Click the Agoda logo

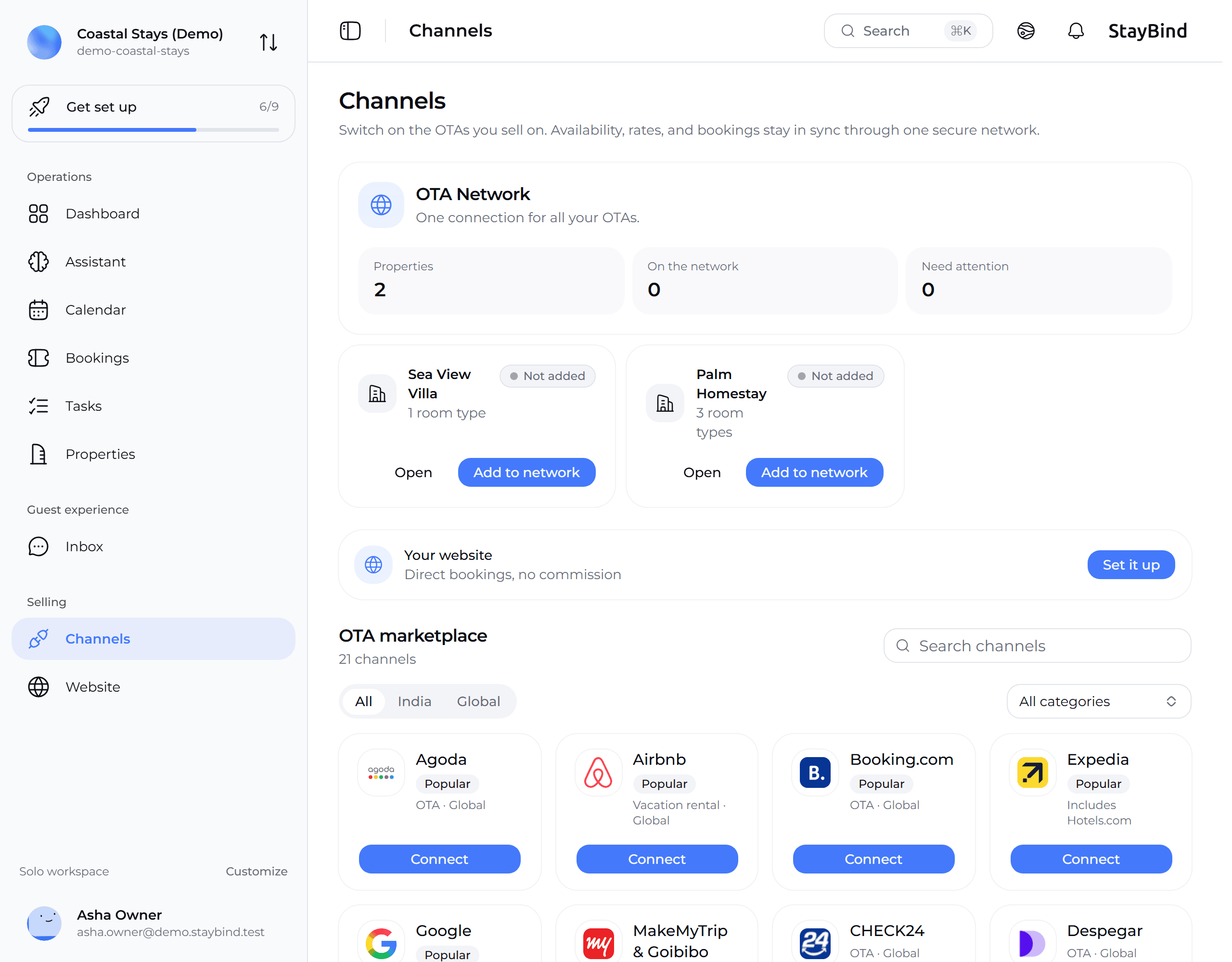tap(381, 772)
